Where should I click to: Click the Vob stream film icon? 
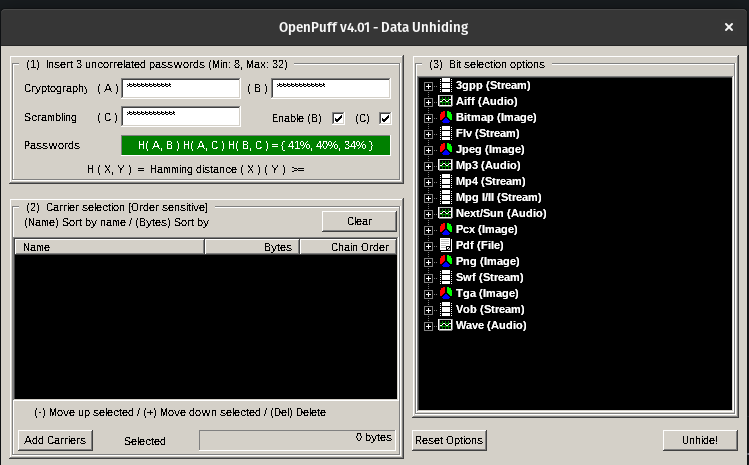click(x=445, y=309)
